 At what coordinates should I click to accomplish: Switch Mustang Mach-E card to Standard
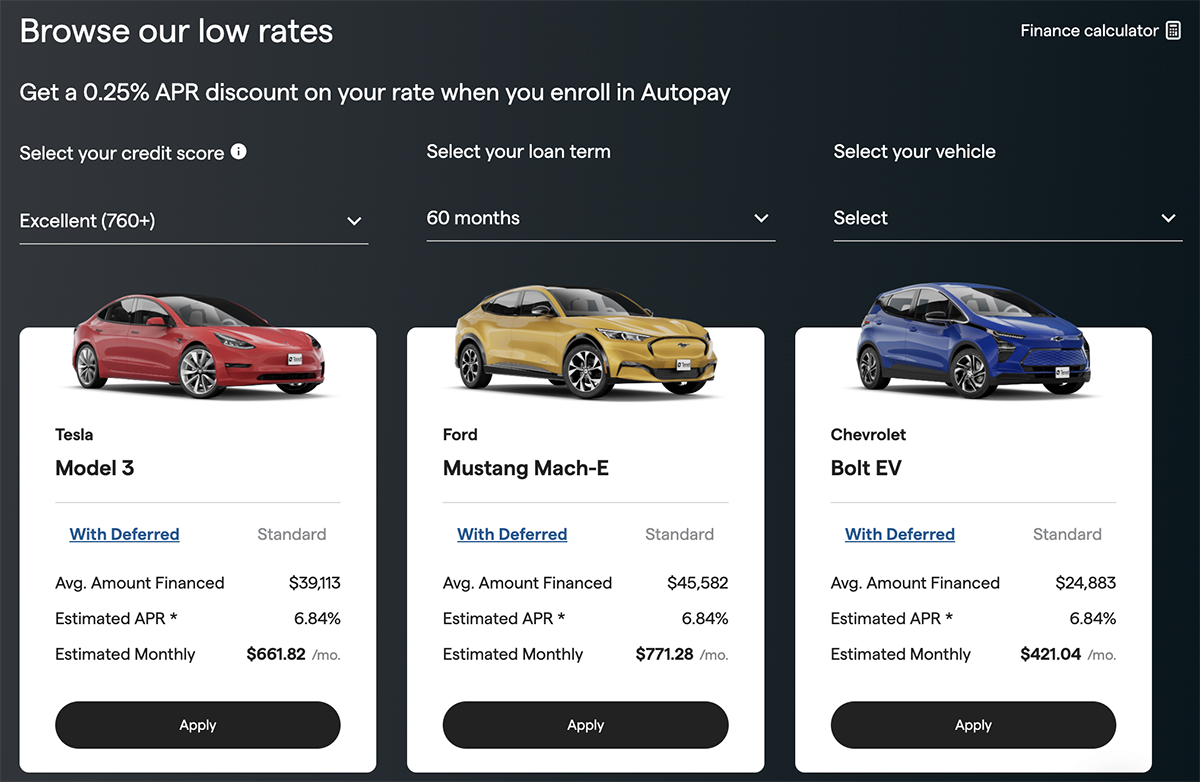click(680, 534)
